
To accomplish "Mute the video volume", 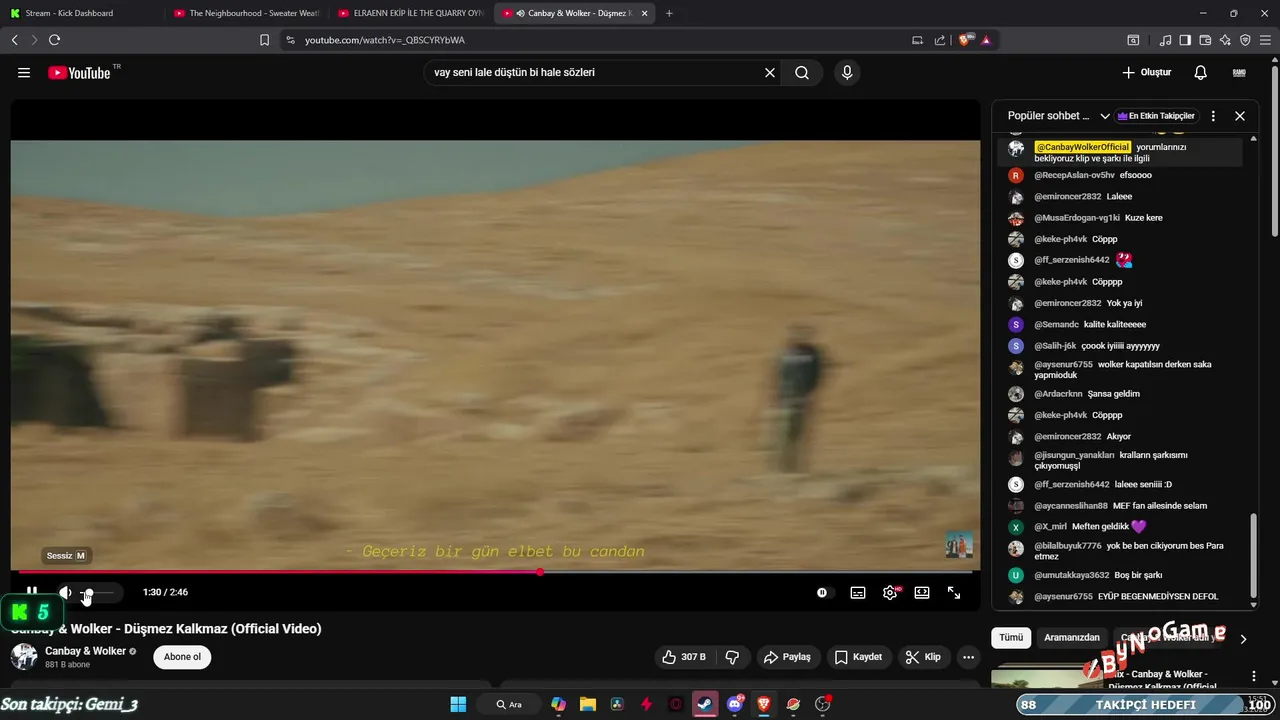I will 65,593.
